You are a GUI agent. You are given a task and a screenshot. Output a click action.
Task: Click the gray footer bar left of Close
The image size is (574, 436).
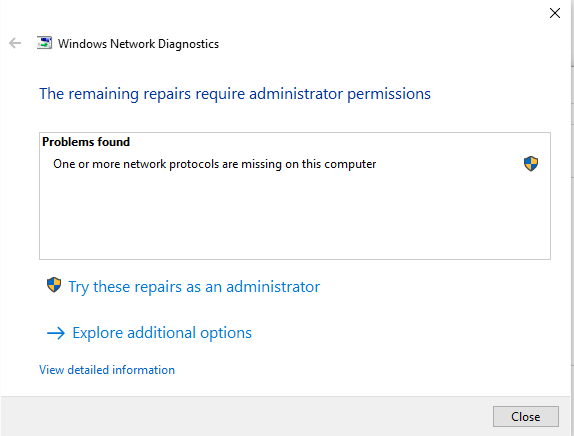coord(245,416)
